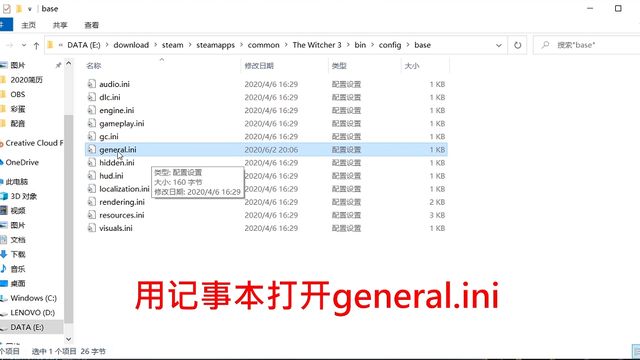Expand the address bar history dropdown
The height and width of the screenshot is (360, 640).
[499, 45]
